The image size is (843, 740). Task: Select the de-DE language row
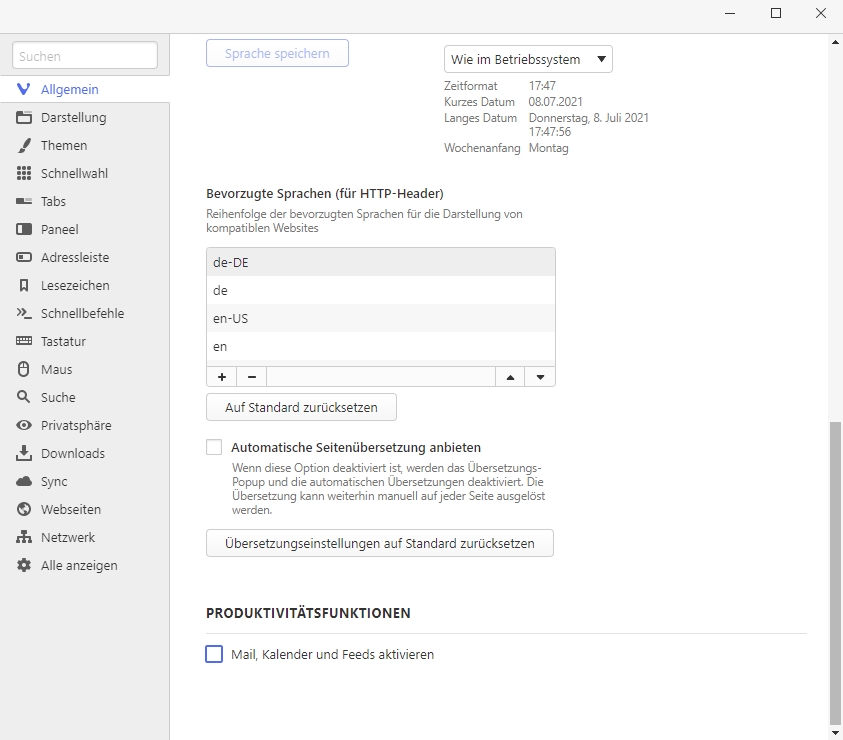[381, 262]
